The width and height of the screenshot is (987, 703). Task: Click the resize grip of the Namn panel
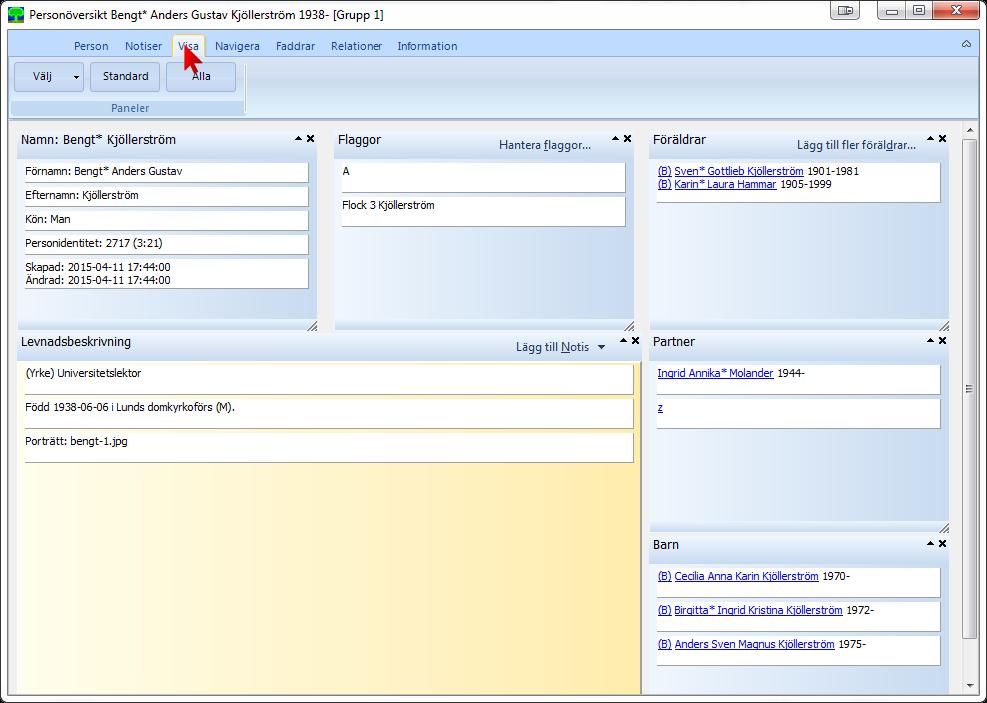coord(312,325)
